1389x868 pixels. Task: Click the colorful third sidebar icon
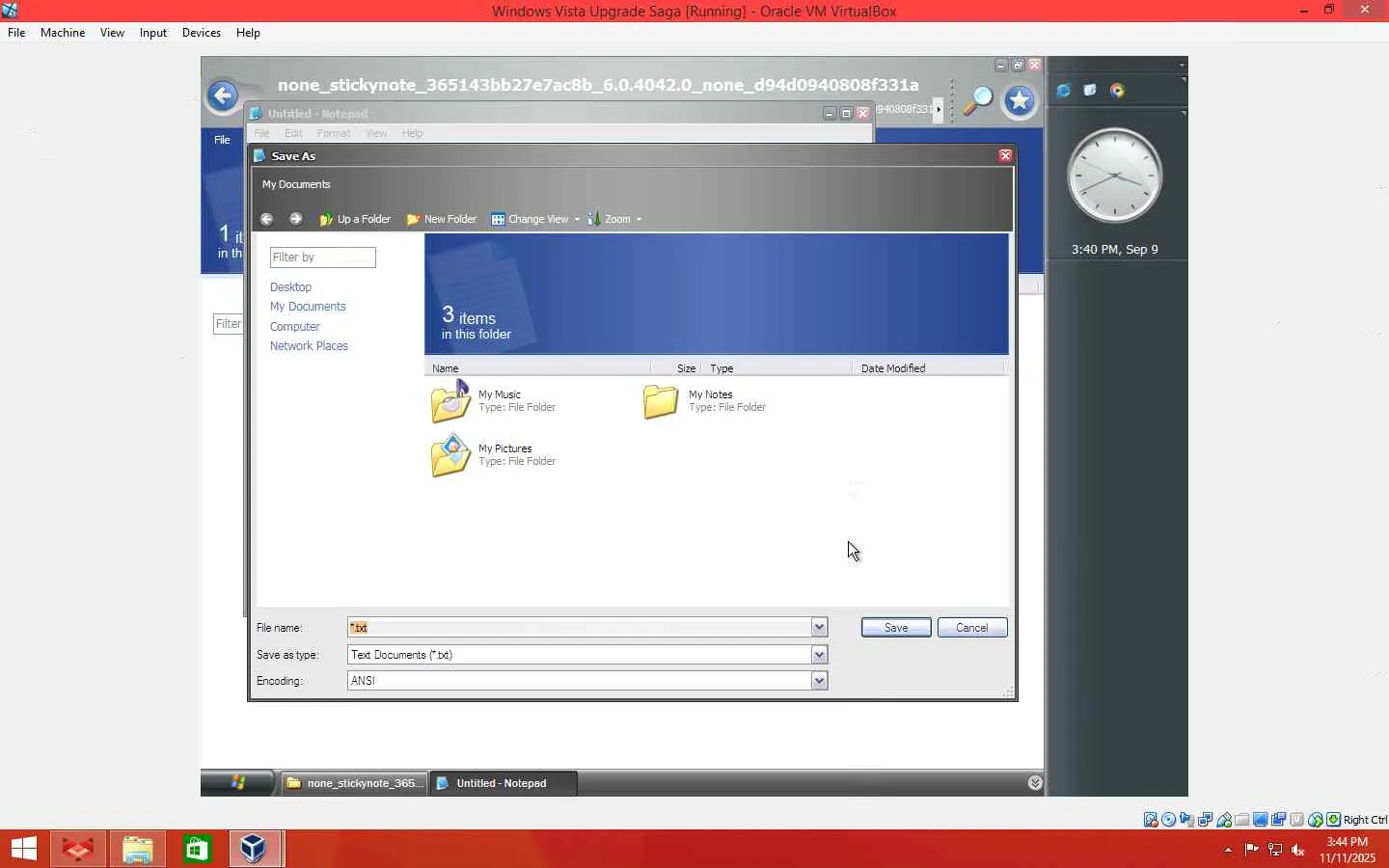(x=1117, y=91)
